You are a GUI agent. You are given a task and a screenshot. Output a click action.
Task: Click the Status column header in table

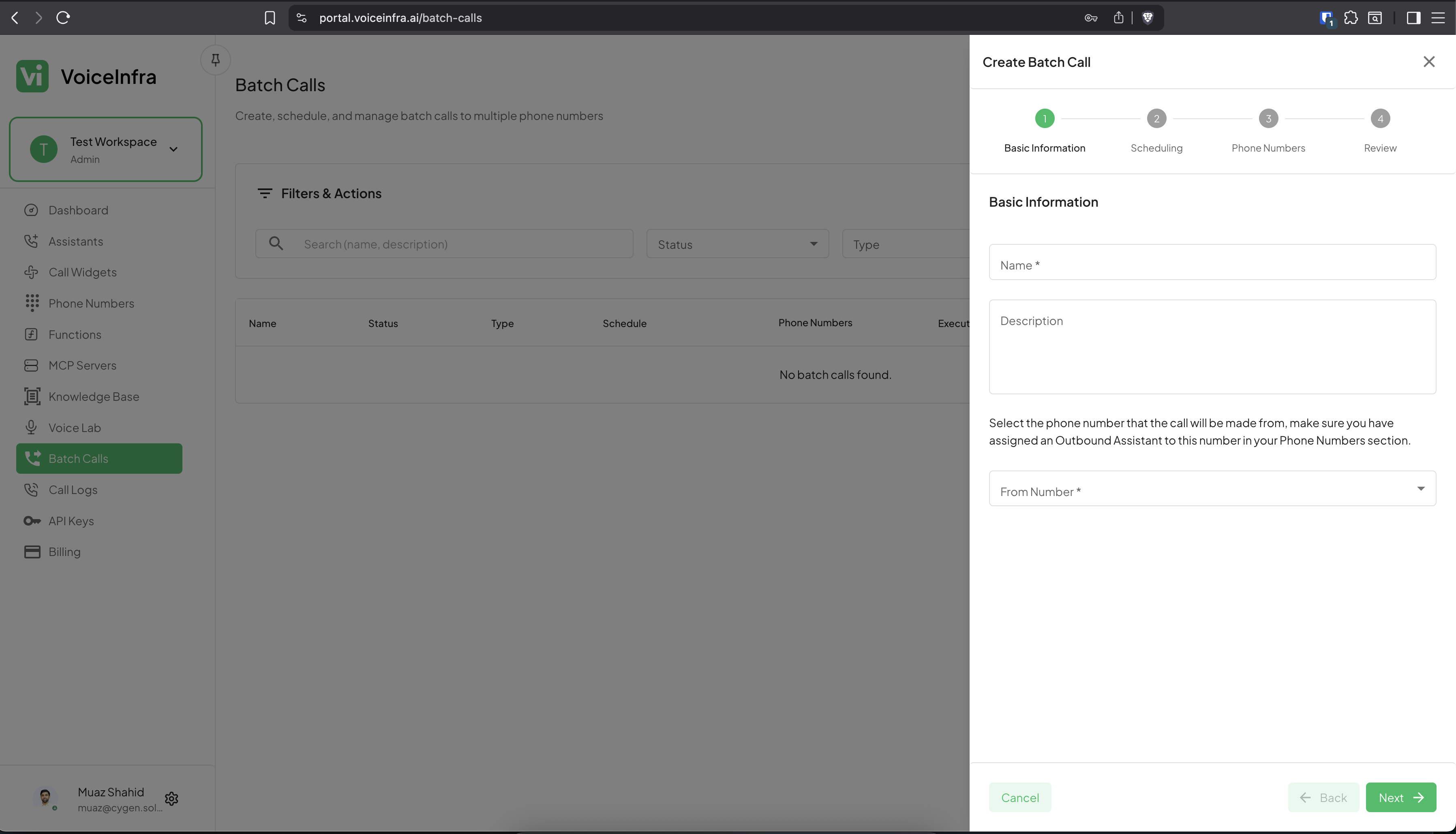tap(383, 323)
